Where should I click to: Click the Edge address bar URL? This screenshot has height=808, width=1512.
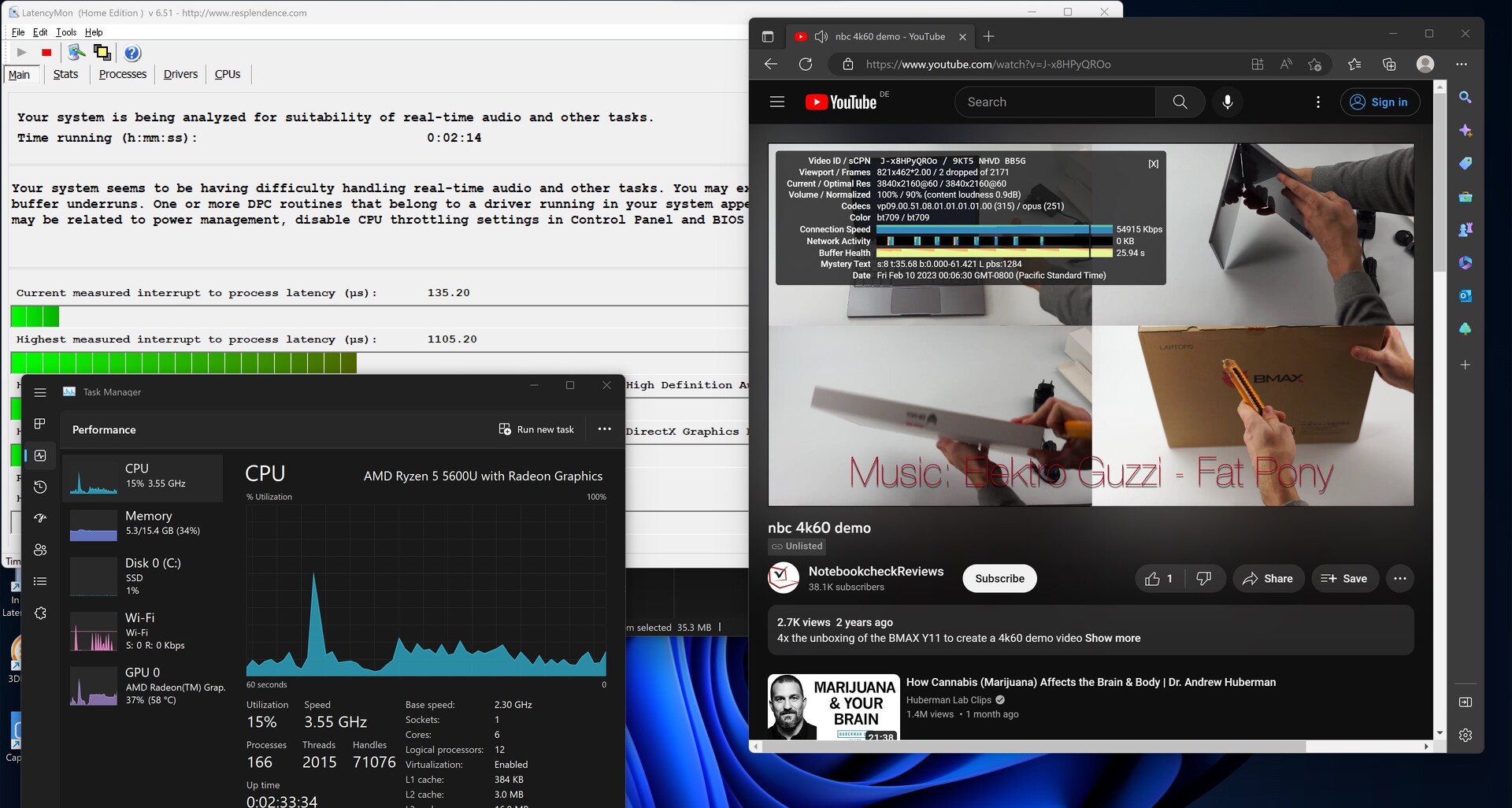[988, 65]
